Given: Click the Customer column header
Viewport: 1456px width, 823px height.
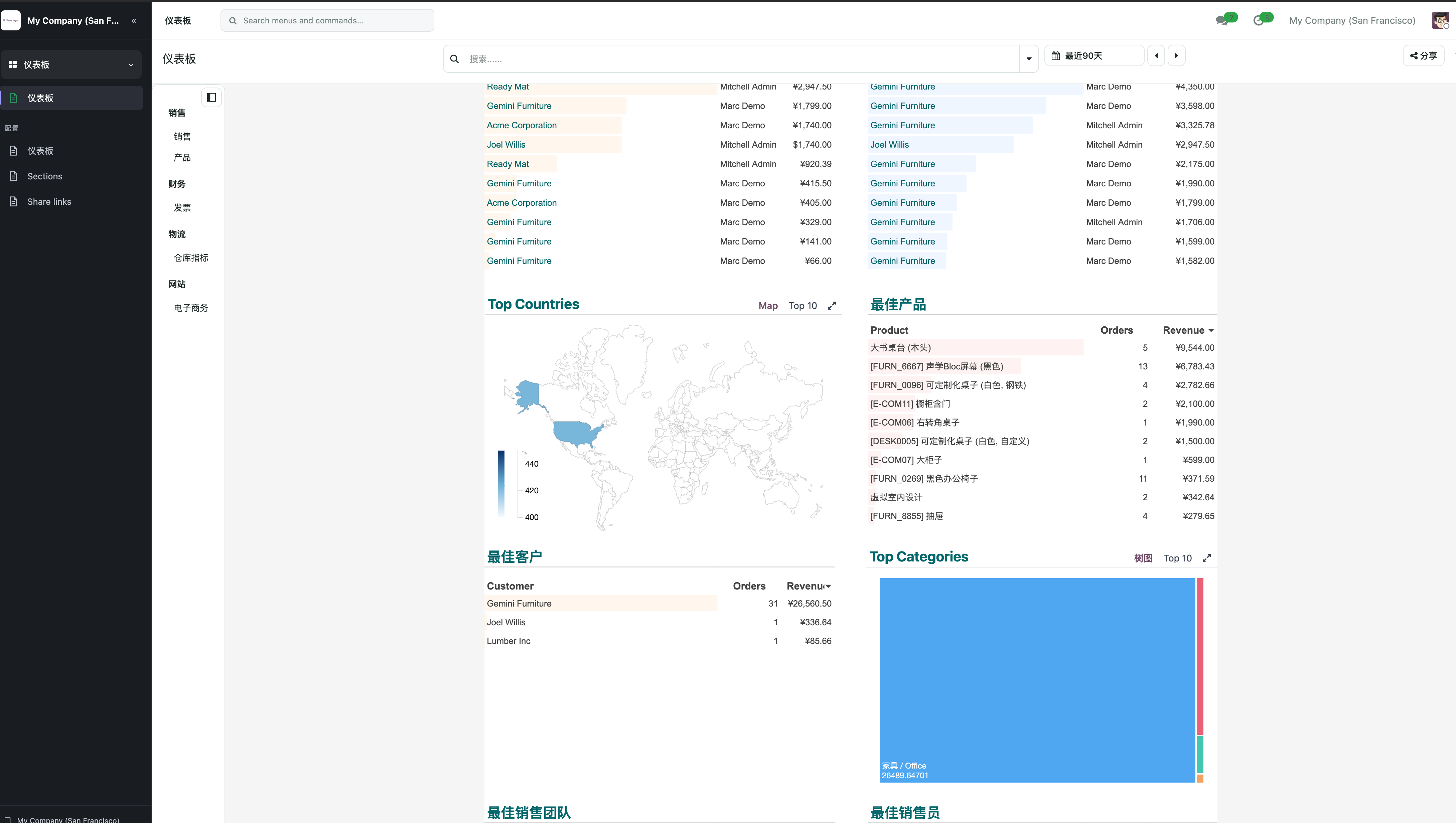Looking at the screenshot, I should point(510,586).
